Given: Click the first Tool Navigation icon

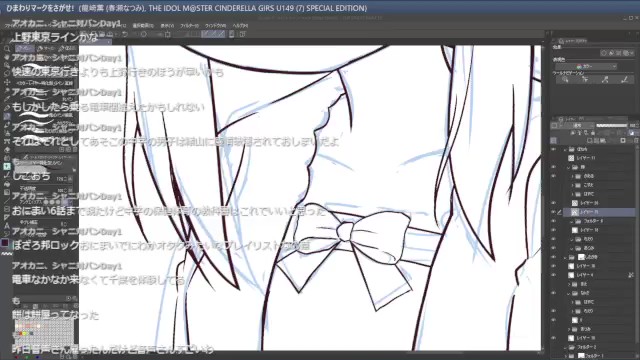Looking at the screenshot, I should tap(565, 80).
